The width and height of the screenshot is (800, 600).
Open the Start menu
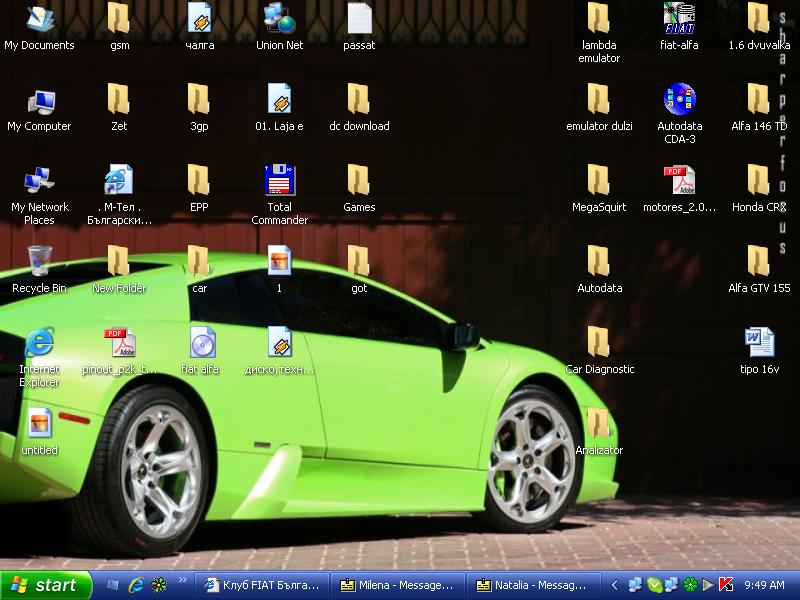(x=45, y=585)
